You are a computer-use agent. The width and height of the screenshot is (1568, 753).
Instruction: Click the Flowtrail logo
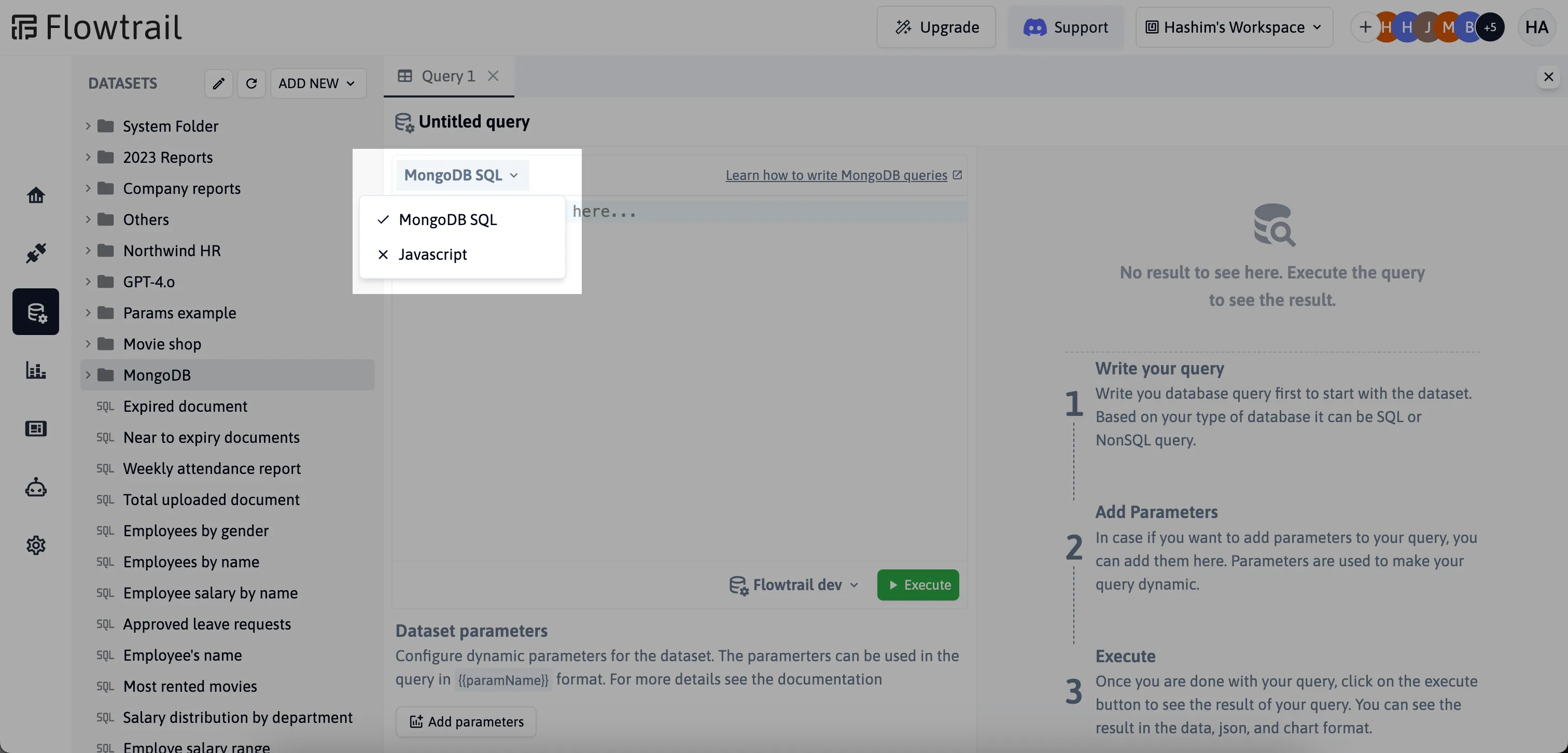[x=97, y=27]
